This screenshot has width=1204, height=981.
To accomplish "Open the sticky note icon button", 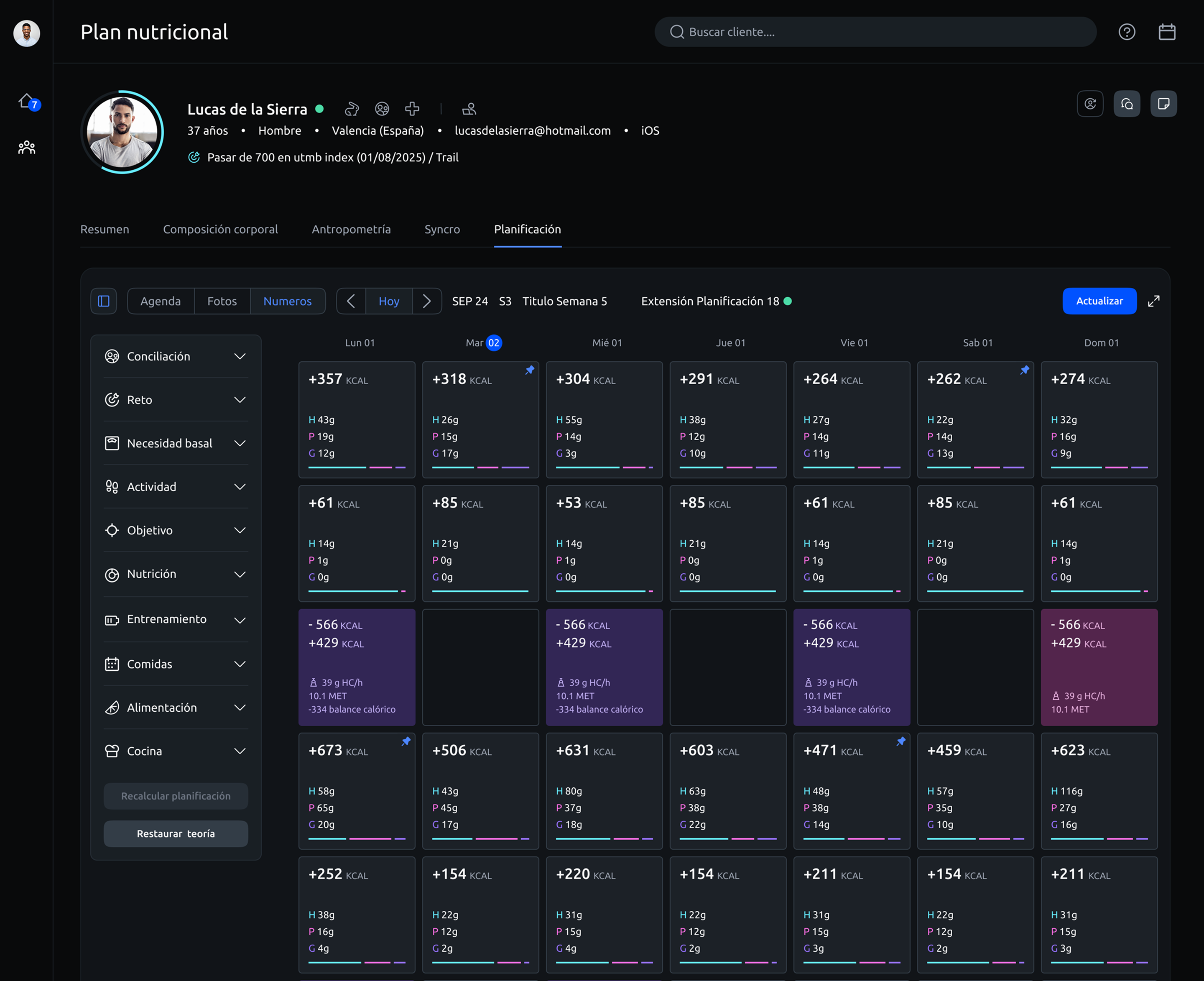I will click(x=1163, y=103).
